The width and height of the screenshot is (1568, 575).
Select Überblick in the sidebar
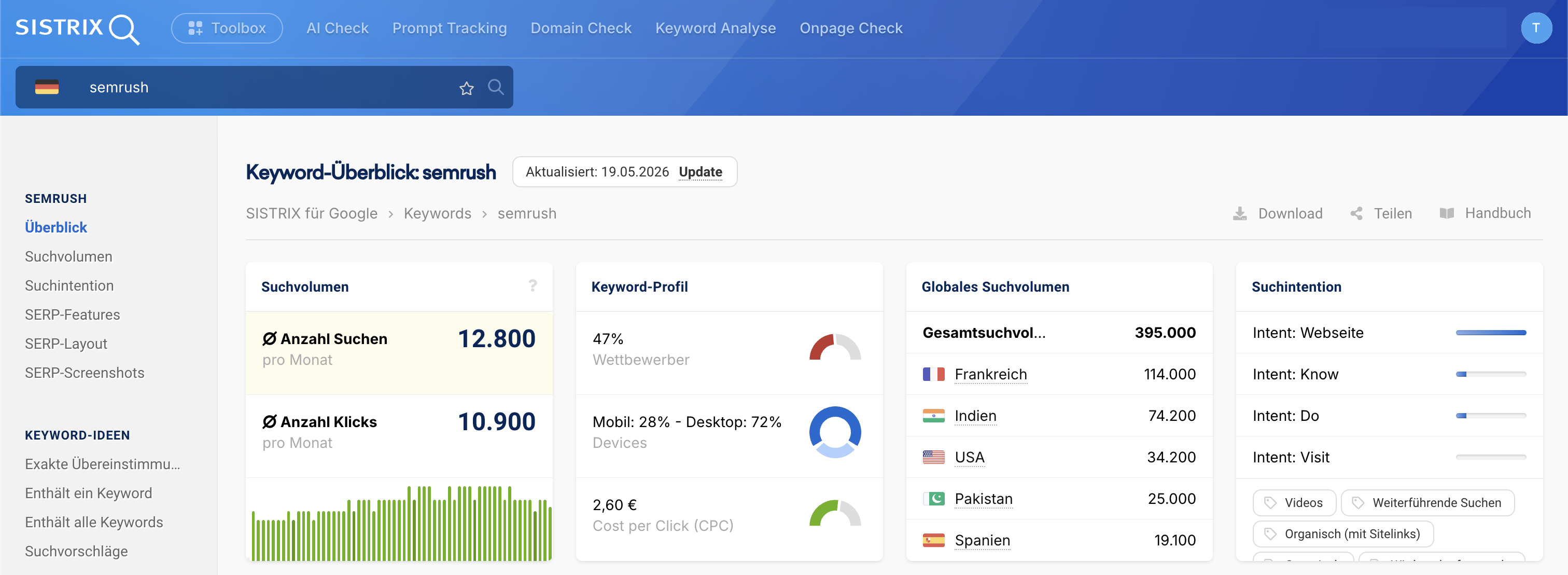pyautogui.click(x=56, y=227)
